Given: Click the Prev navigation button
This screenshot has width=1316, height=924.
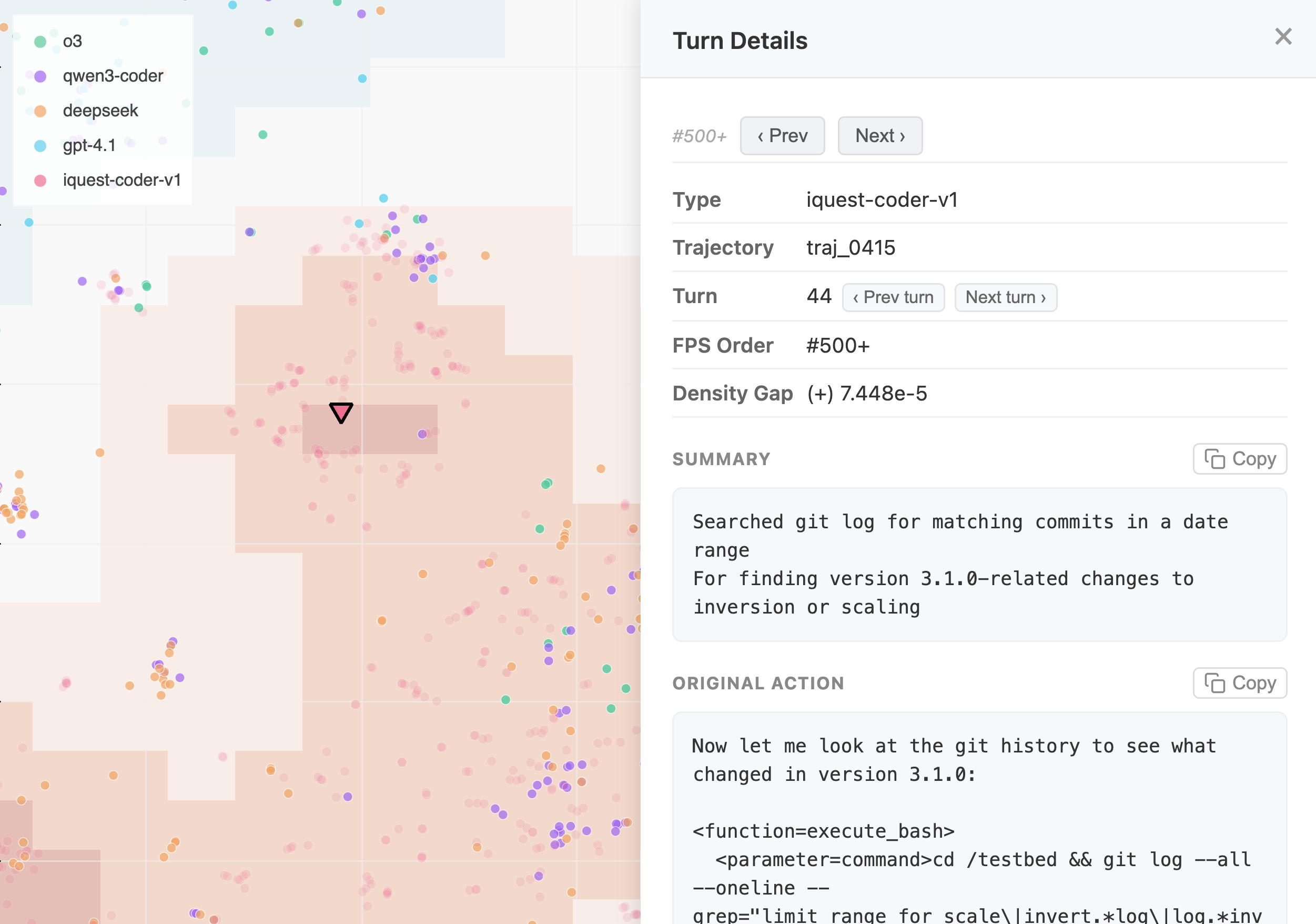Looking at the screenshot, I should (x=782, y=136).
